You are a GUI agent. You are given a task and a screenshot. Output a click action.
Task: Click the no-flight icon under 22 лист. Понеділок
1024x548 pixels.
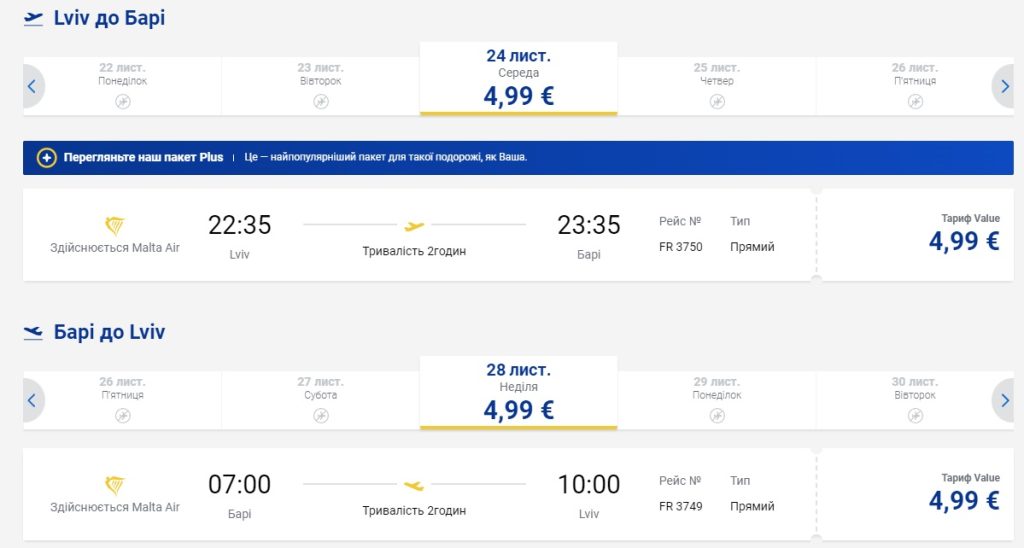[x=122, y=101]
